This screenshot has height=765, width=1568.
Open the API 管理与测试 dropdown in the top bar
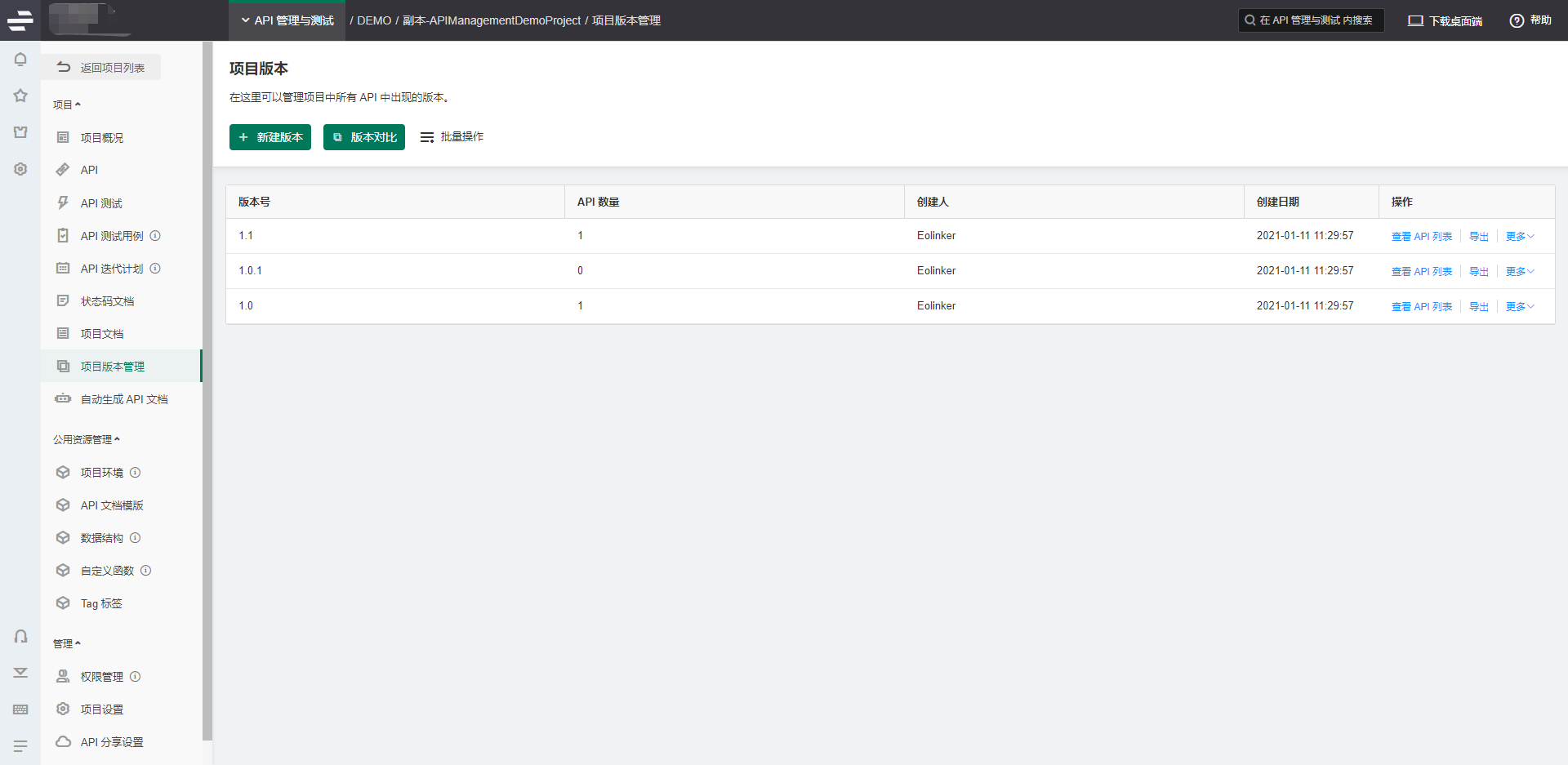pos(287,20)
